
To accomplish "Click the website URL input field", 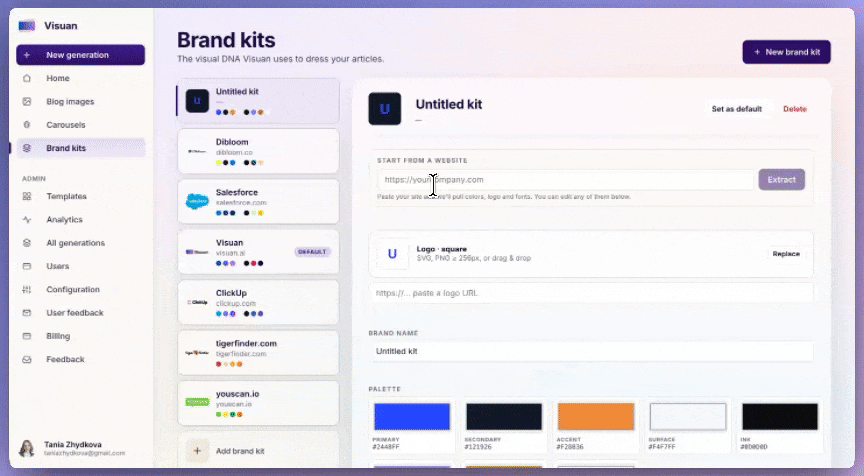I will coord(565,180).
